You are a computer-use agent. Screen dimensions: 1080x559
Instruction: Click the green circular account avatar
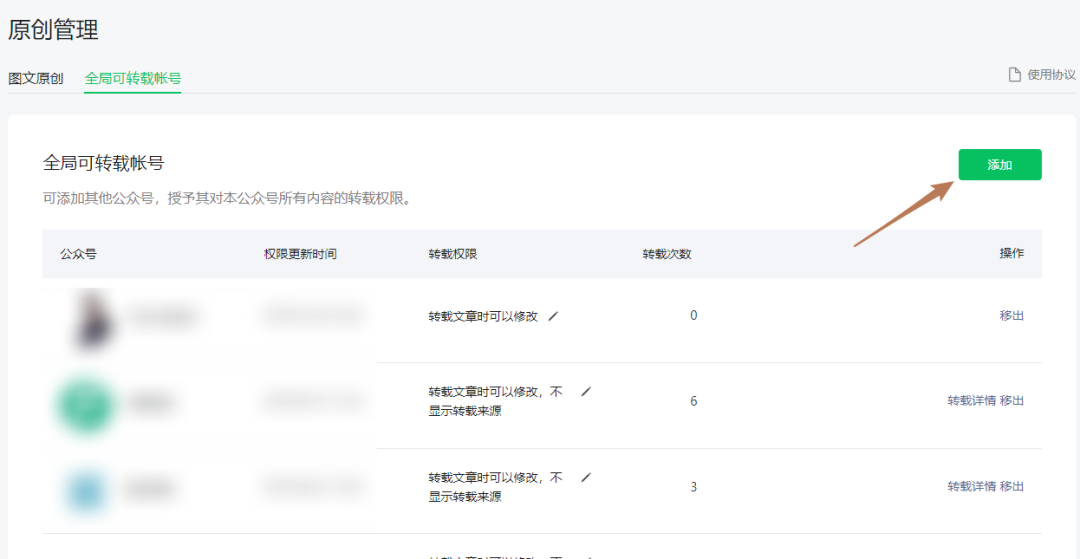click(84, 403)
